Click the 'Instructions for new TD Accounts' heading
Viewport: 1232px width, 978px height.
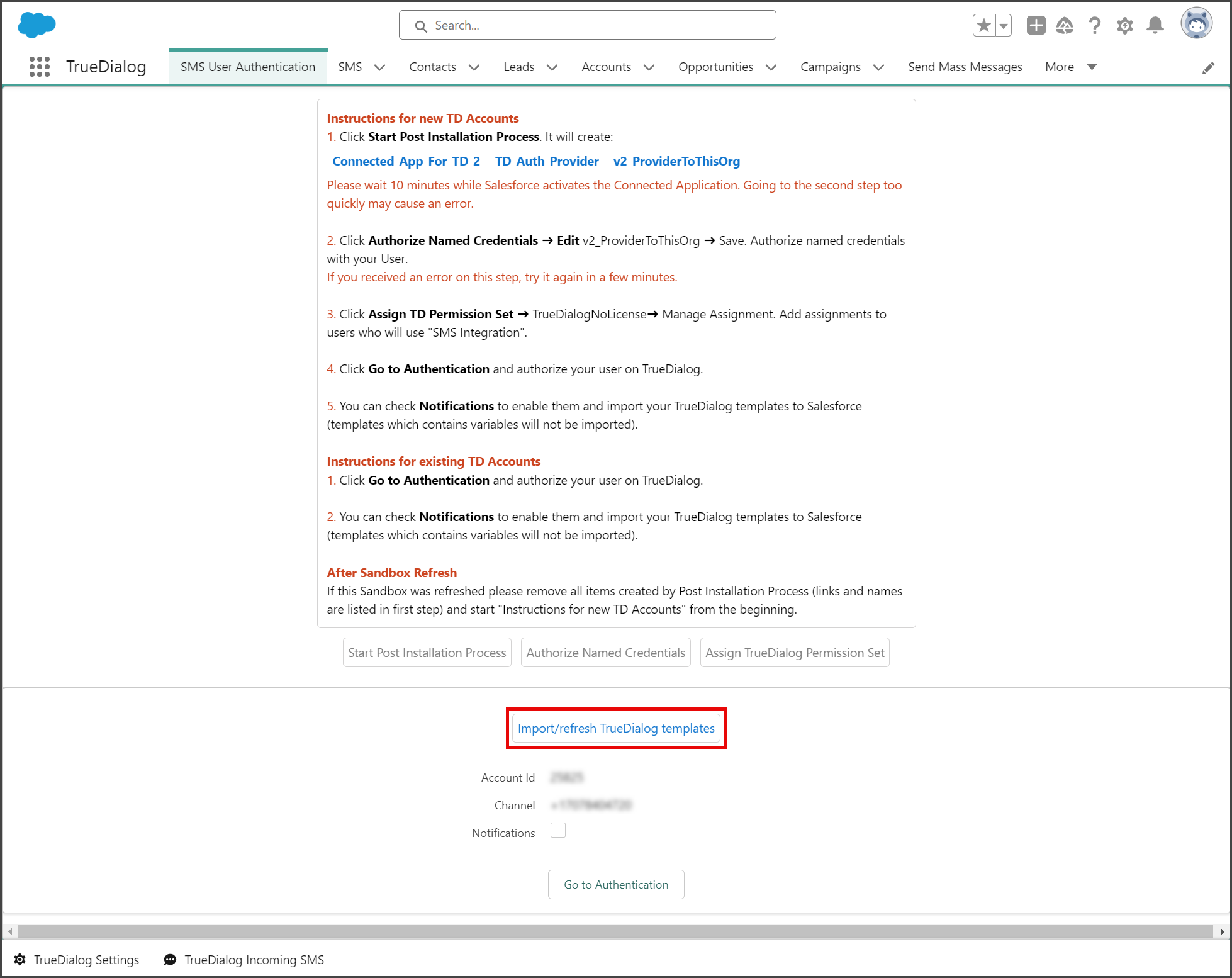tap(423, 118)
